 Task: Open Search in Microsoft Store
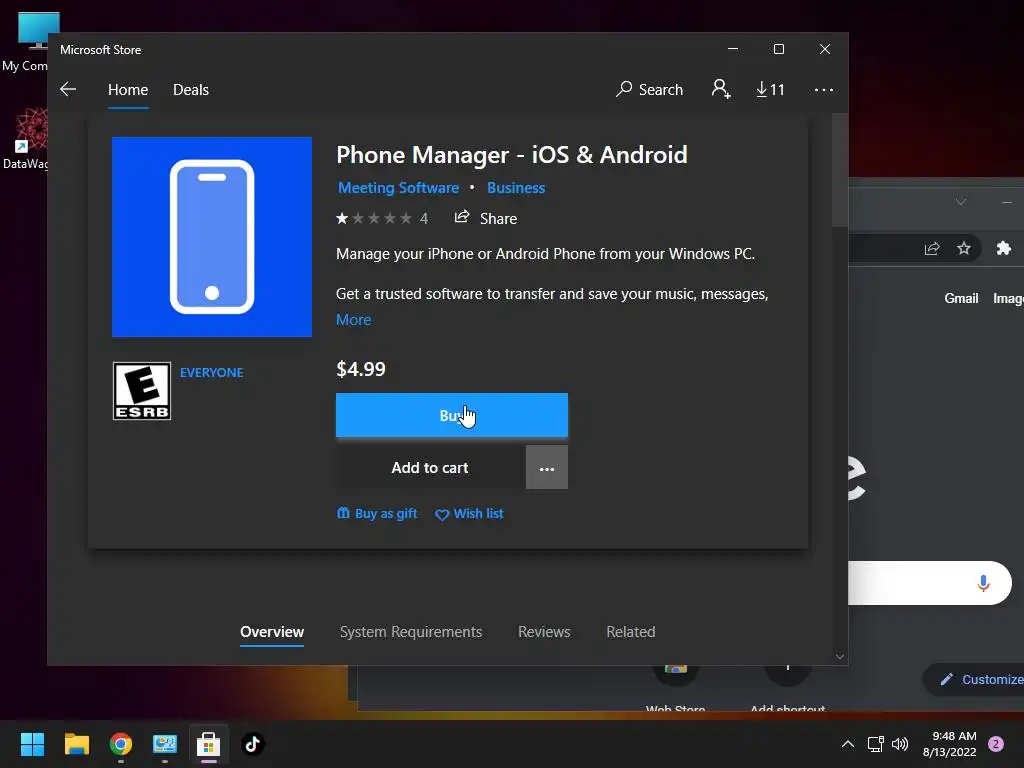[649, 89]
